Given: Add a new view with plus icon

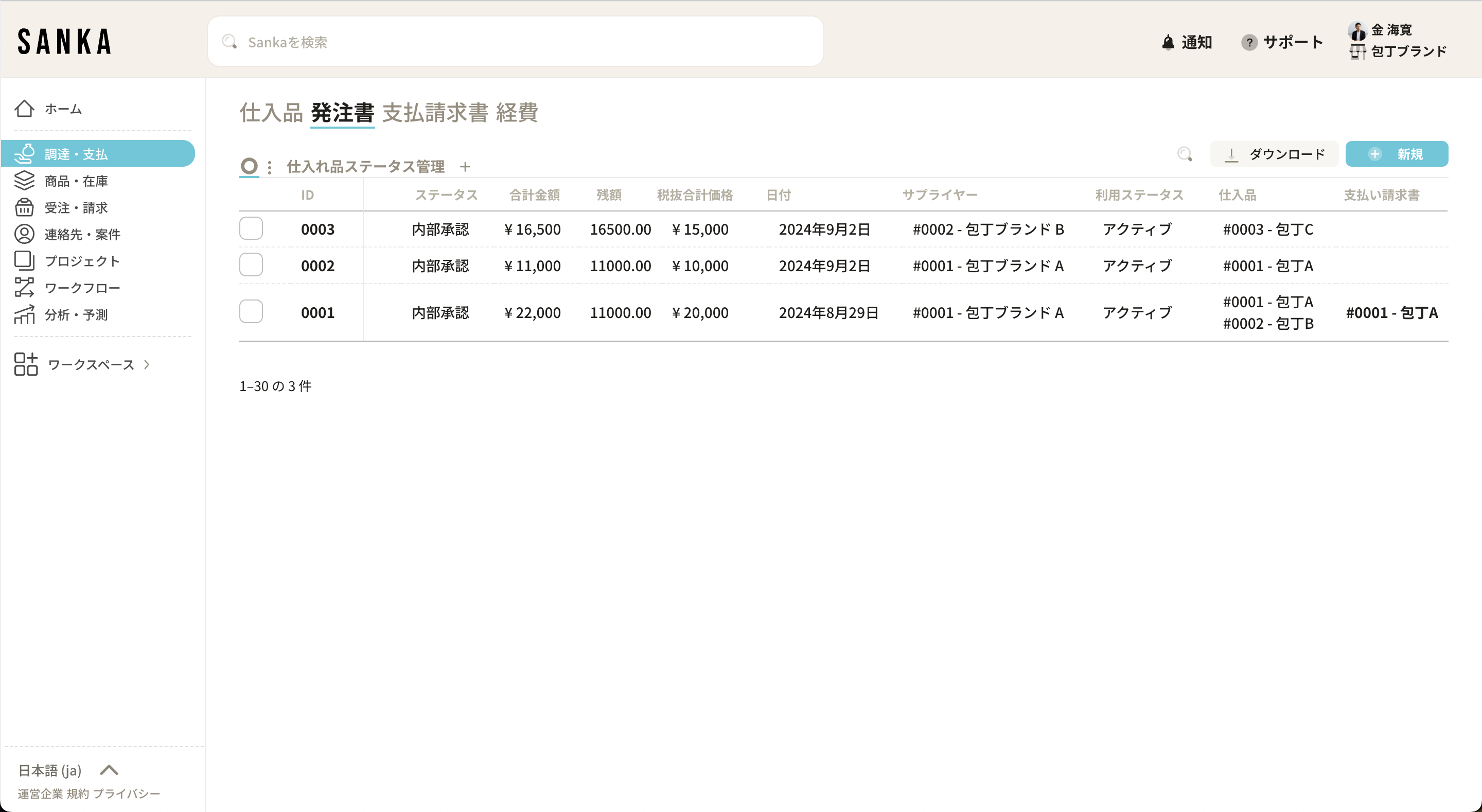Looking at the screenshot, I should tap(465, 167).
